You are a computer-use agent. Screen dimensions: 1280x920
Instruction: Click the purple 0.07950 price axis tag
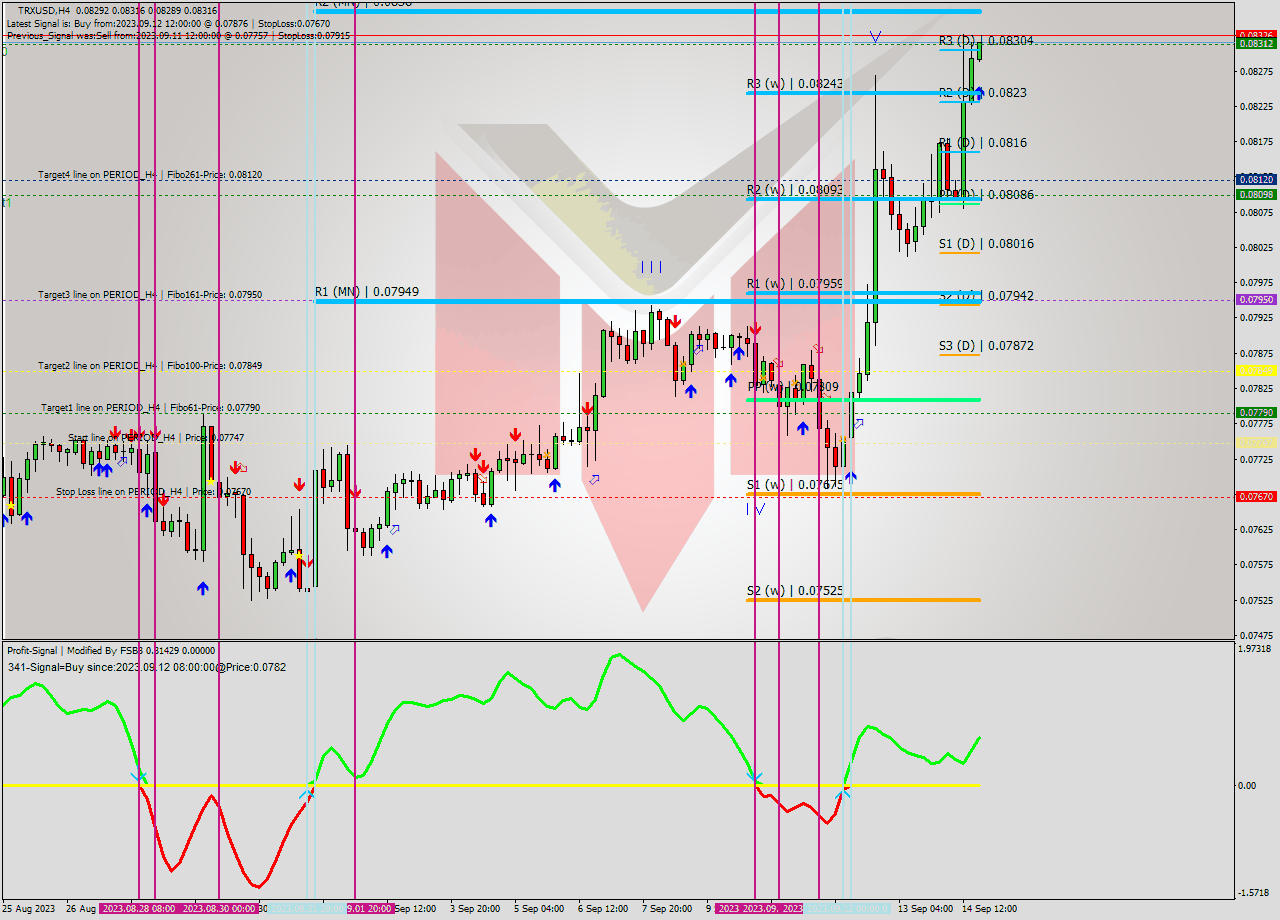pyautogui.click(x=1256, y=299)
